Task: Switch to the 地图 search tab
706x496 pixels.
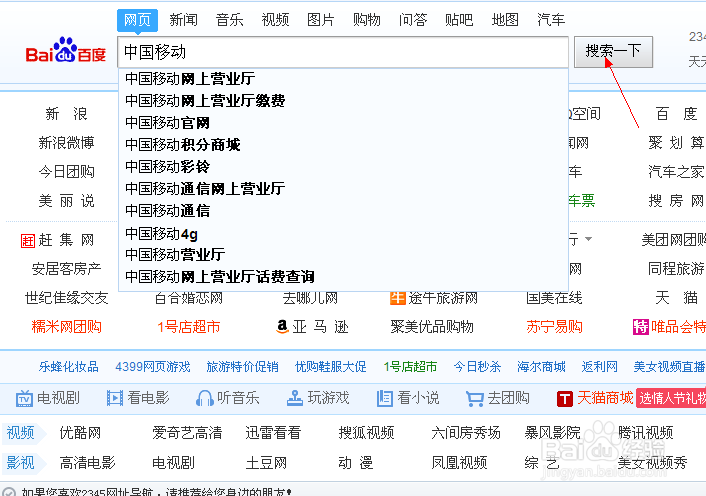Action: coord(505,20)
